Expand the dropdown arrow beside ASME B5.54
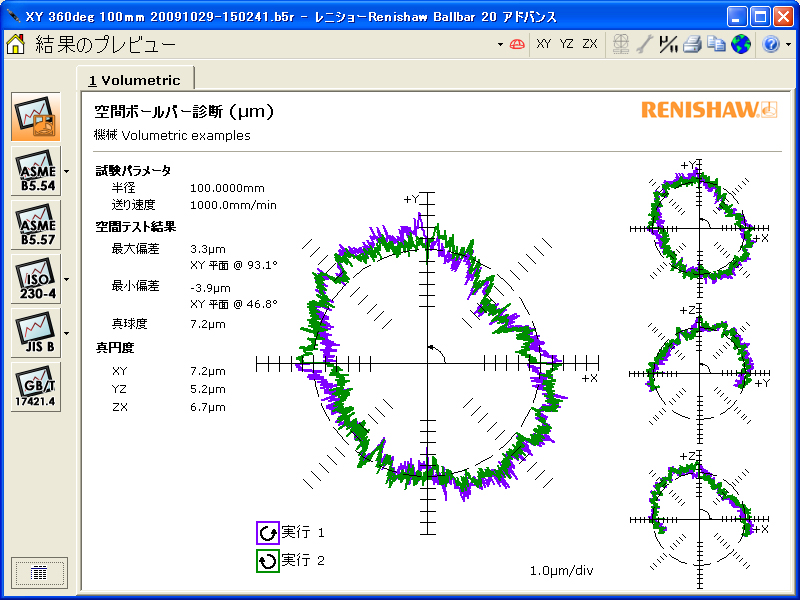 pos(66,171)
